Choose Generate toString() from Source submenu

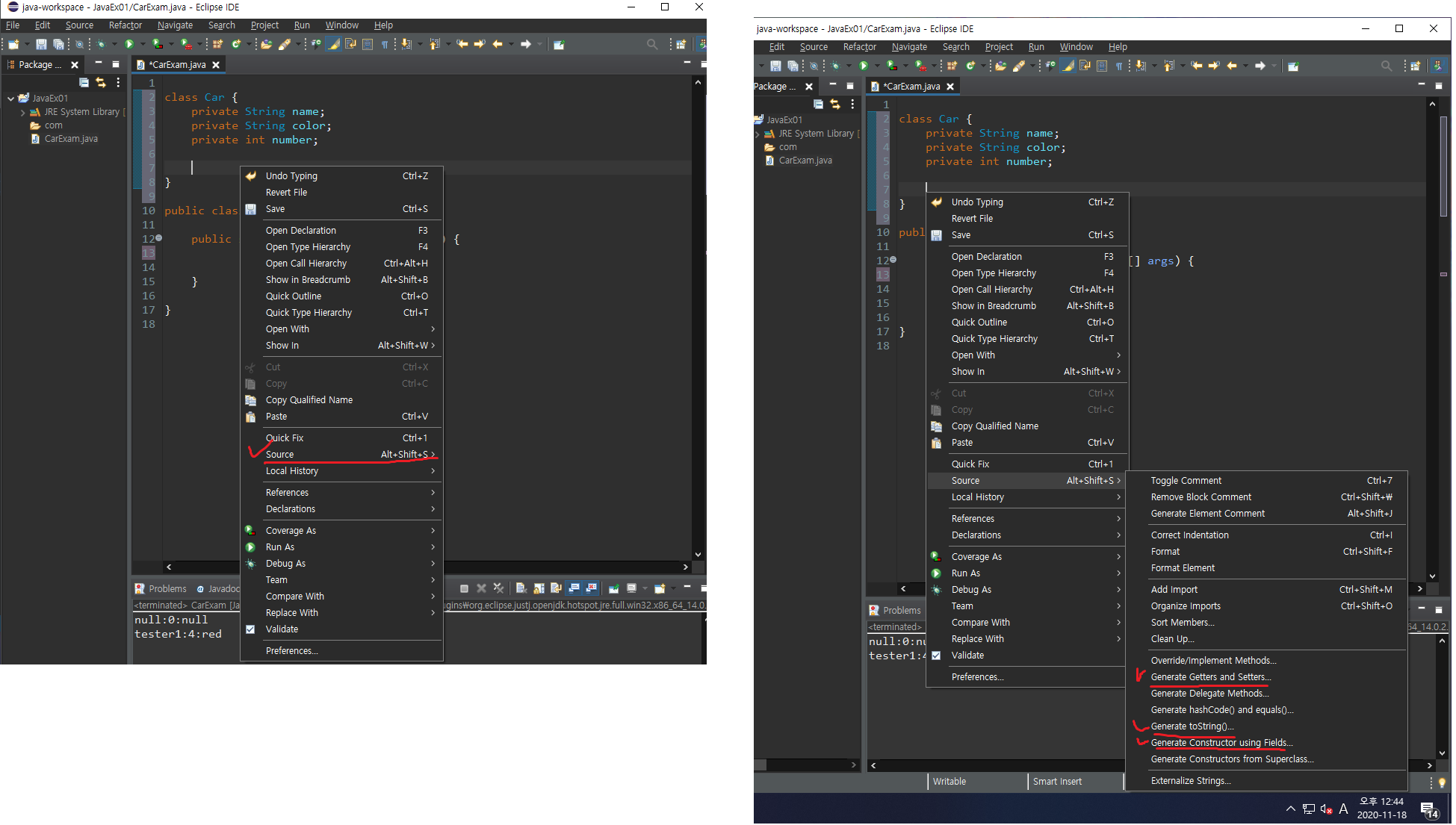coord(1192,726)
